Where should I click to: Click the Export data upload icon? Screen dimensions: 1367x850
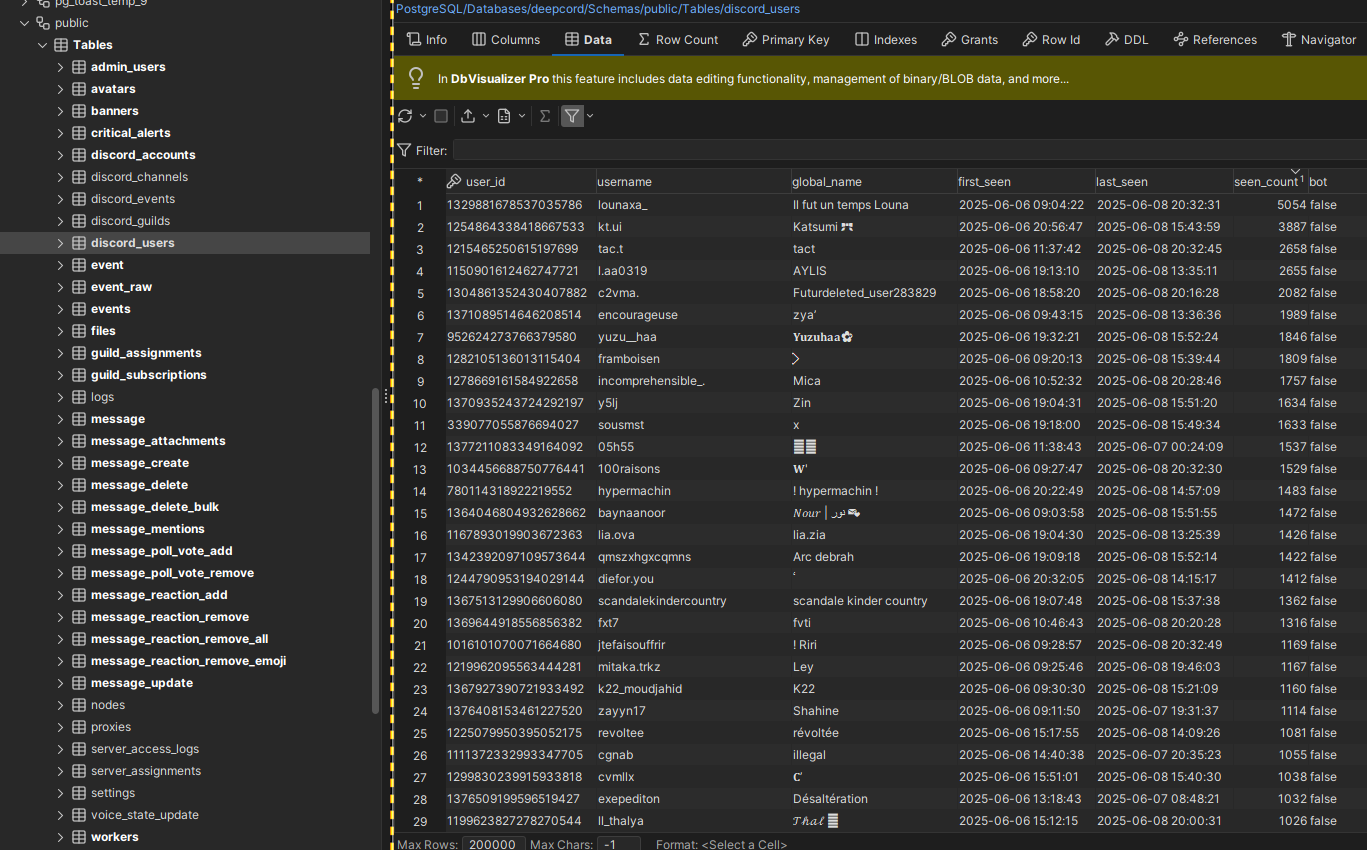tap(468, 116)
